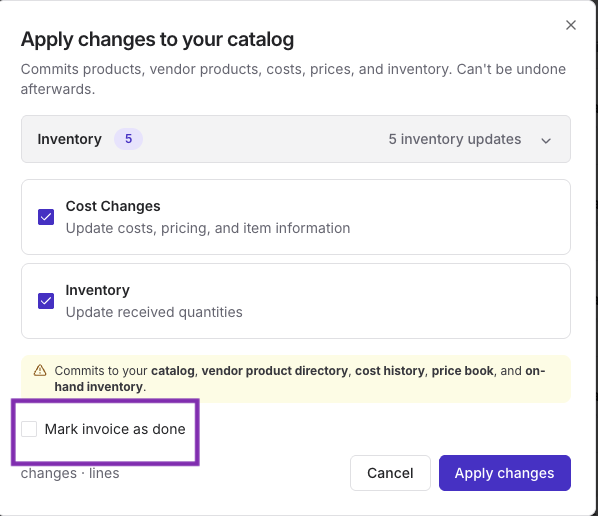The height and width of the screenshot is (516, 598).
Task: Tick Mark invoice as done
Action: 29,429
